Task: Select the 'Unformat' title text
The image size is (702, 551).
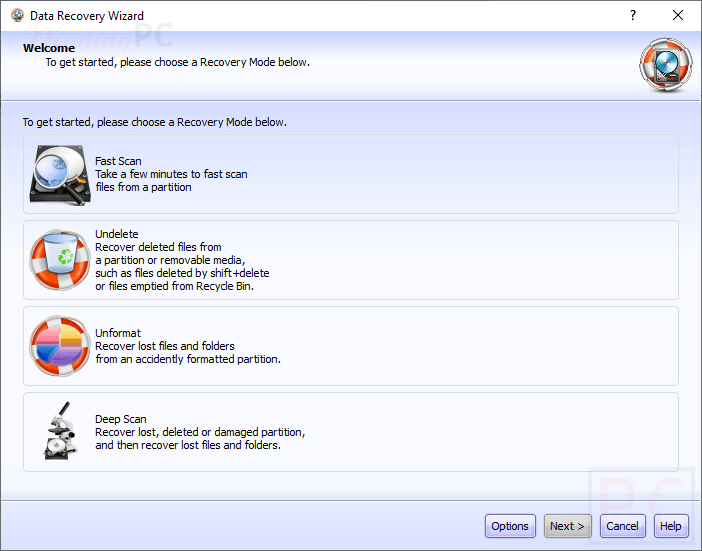Action: pyautogui.click(x=118, y=333)
